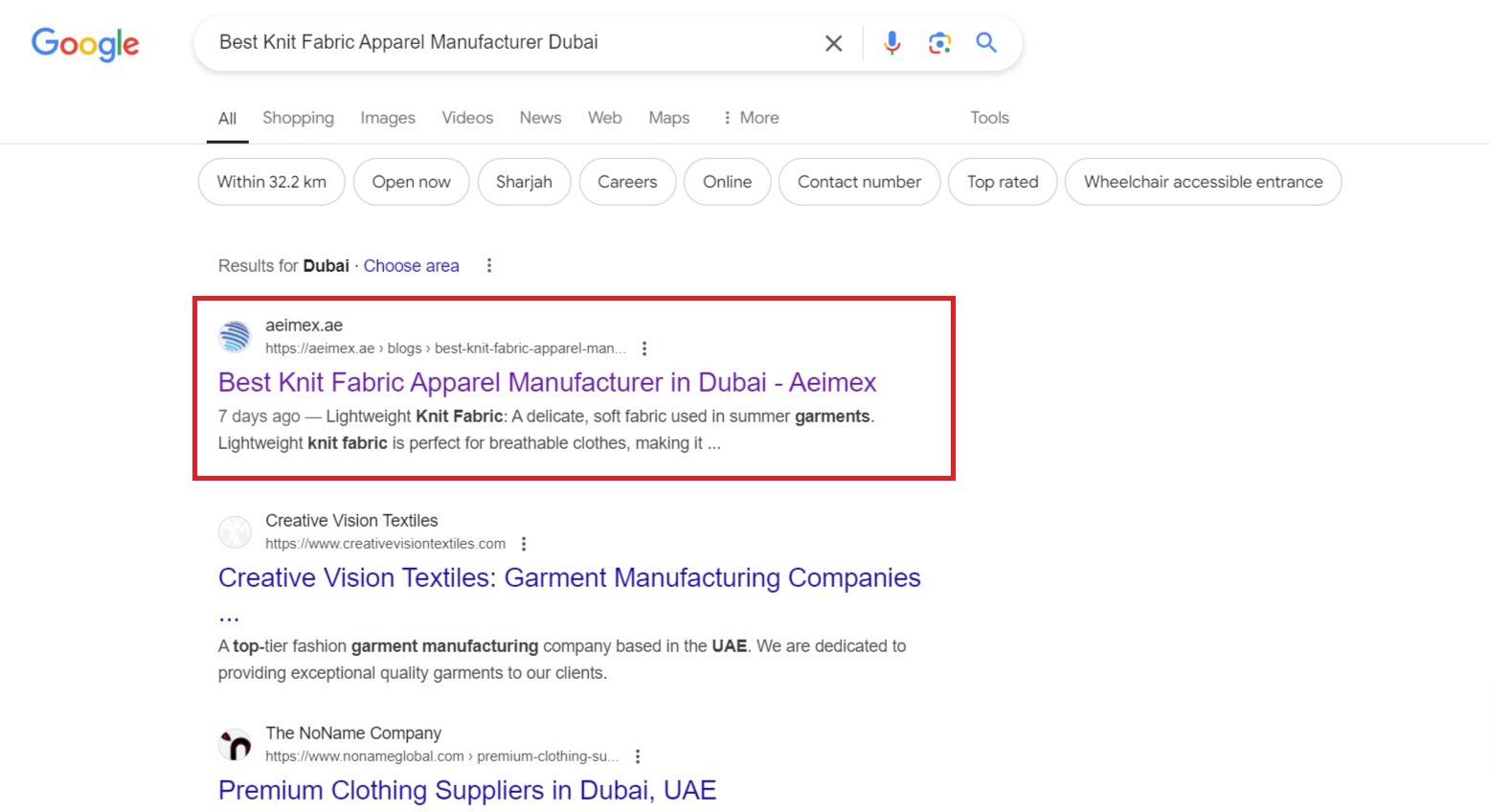Click into the search text field
This screenshot has width=1490, height=812.
(x=508, y=43)
